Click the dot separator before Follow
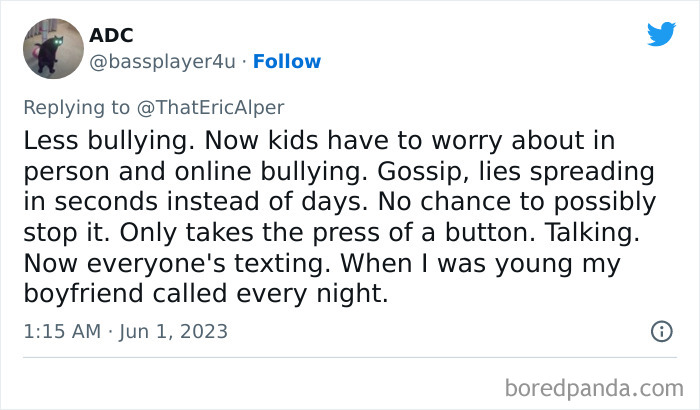Image resolution: width=700 pixels, height=410 pixels. (245, 61)
